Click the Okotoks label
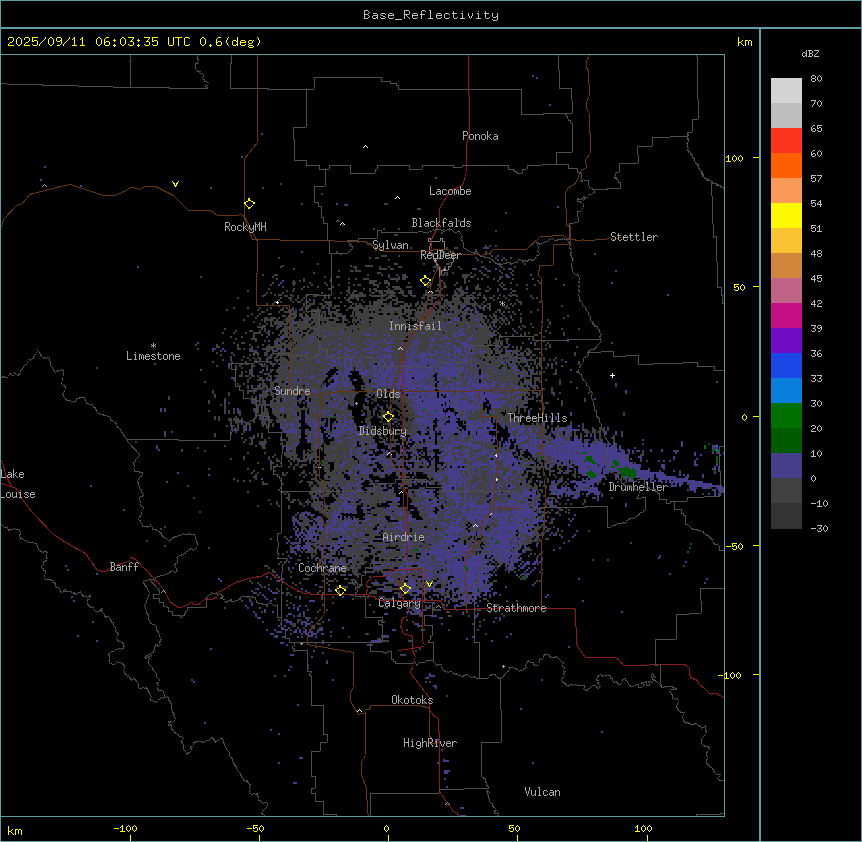This screenshot has width=862, height=842. pyautogui.click(x=412, y=700)
